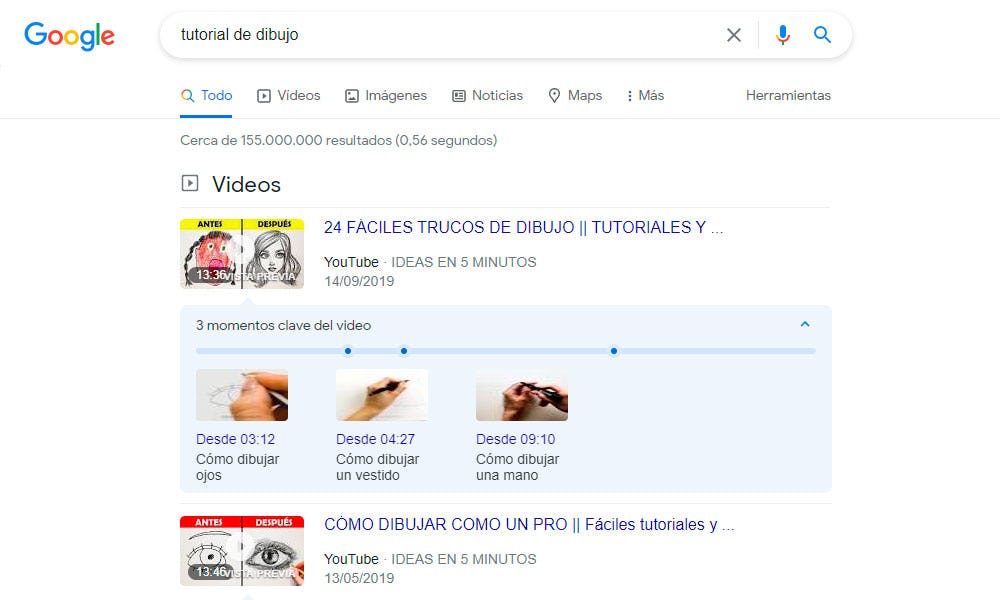1000x600 pixels.
Task: Click the second marker on the video timeline
Action: 404,351
